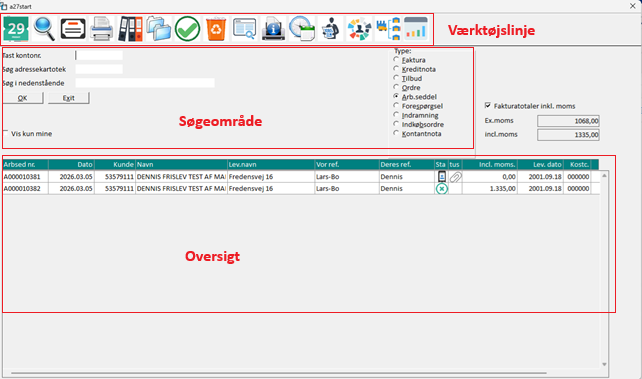Click the Tast kontonr. input field
The width and height of the screenshot is (642, 379).
click(99, 55)
